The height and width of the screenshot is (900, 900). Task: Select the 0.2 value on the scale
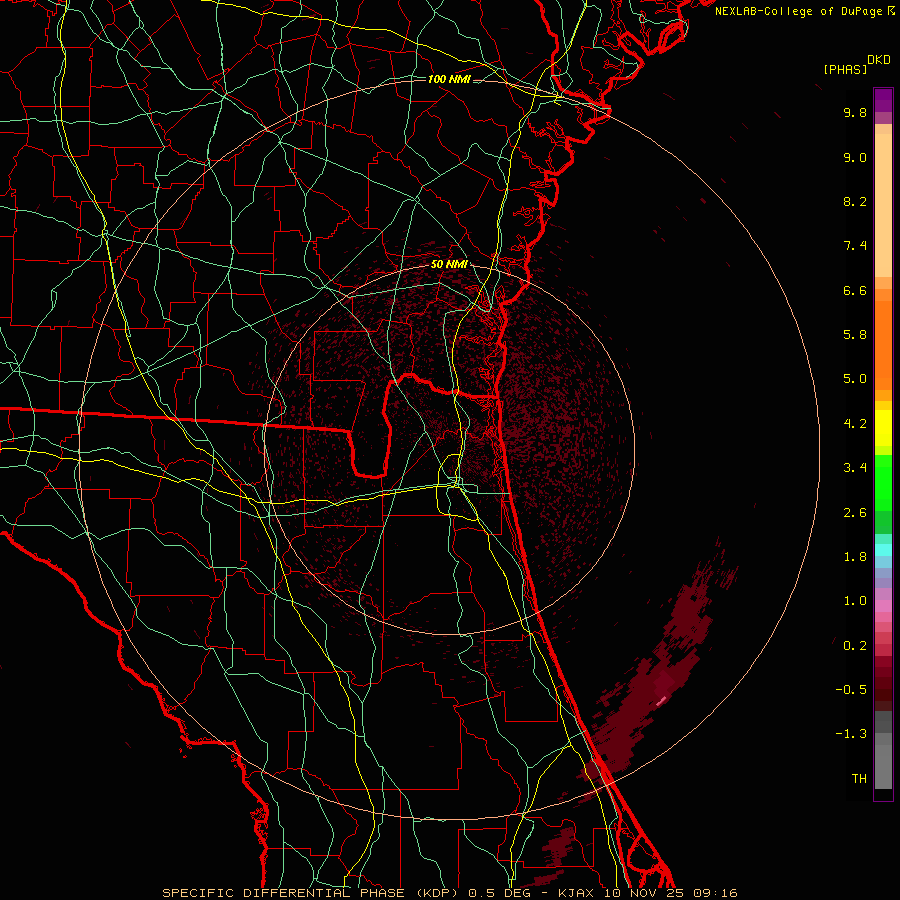point(855,646)
